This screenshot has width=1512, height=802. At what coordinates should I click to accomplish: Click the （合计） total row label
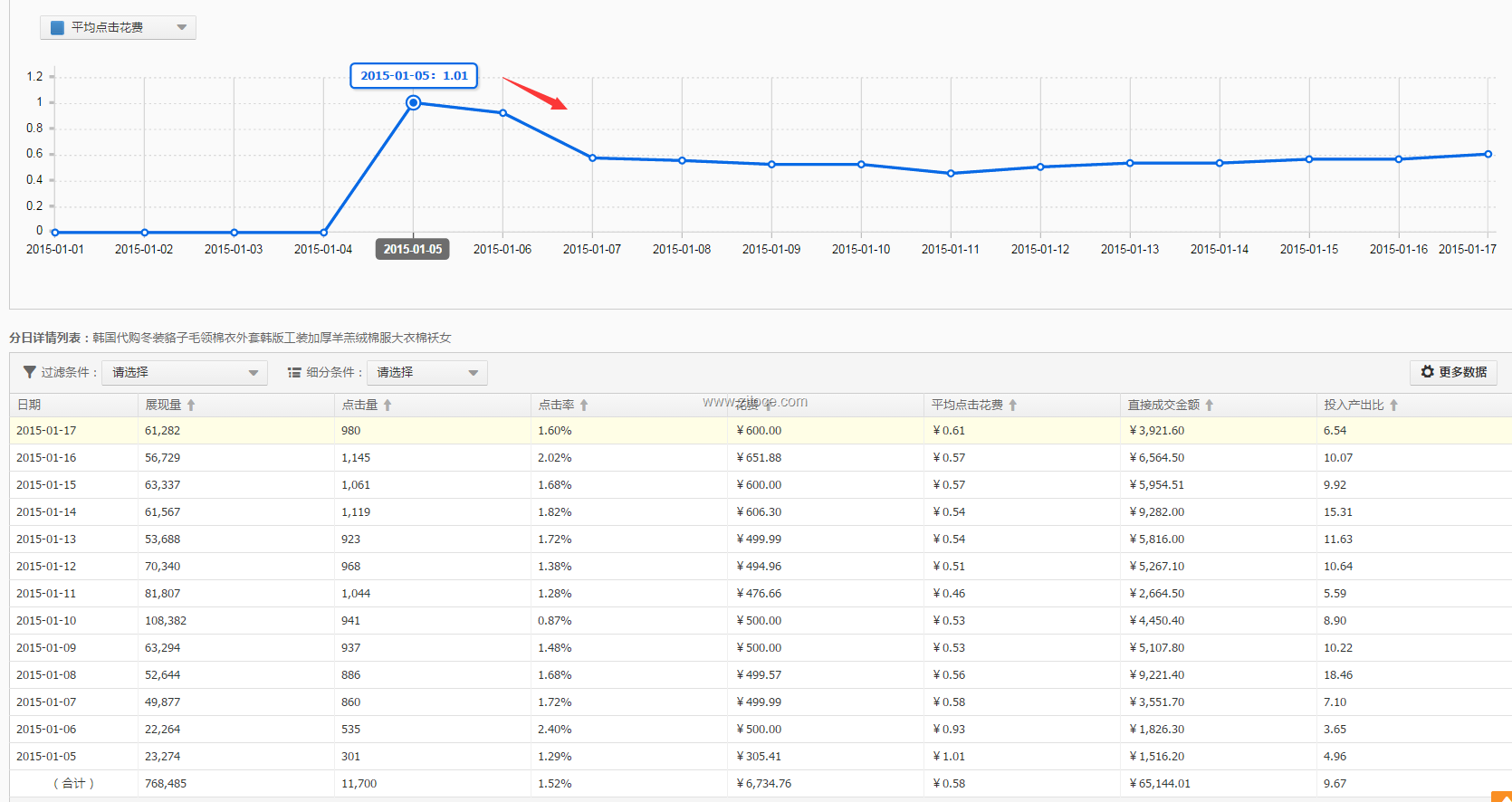pyautogui.click(x=74, y=784)
